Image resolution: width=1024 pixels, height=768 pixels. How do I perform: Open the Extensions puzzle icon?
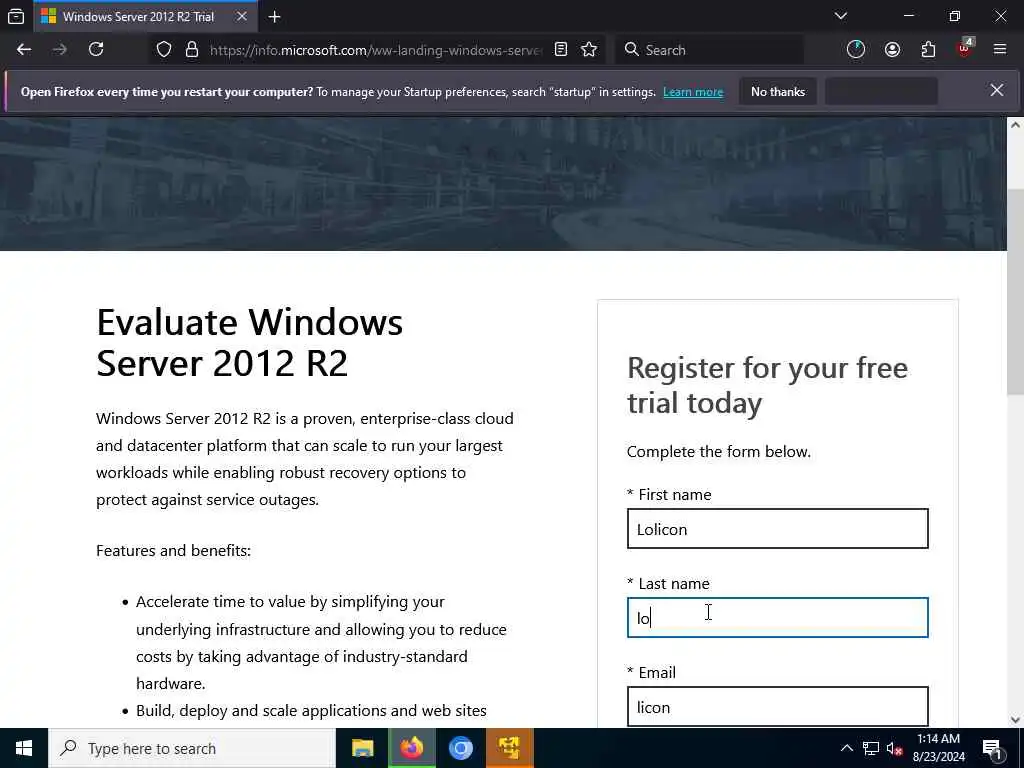pyautogui.click(x=928, y=50)
